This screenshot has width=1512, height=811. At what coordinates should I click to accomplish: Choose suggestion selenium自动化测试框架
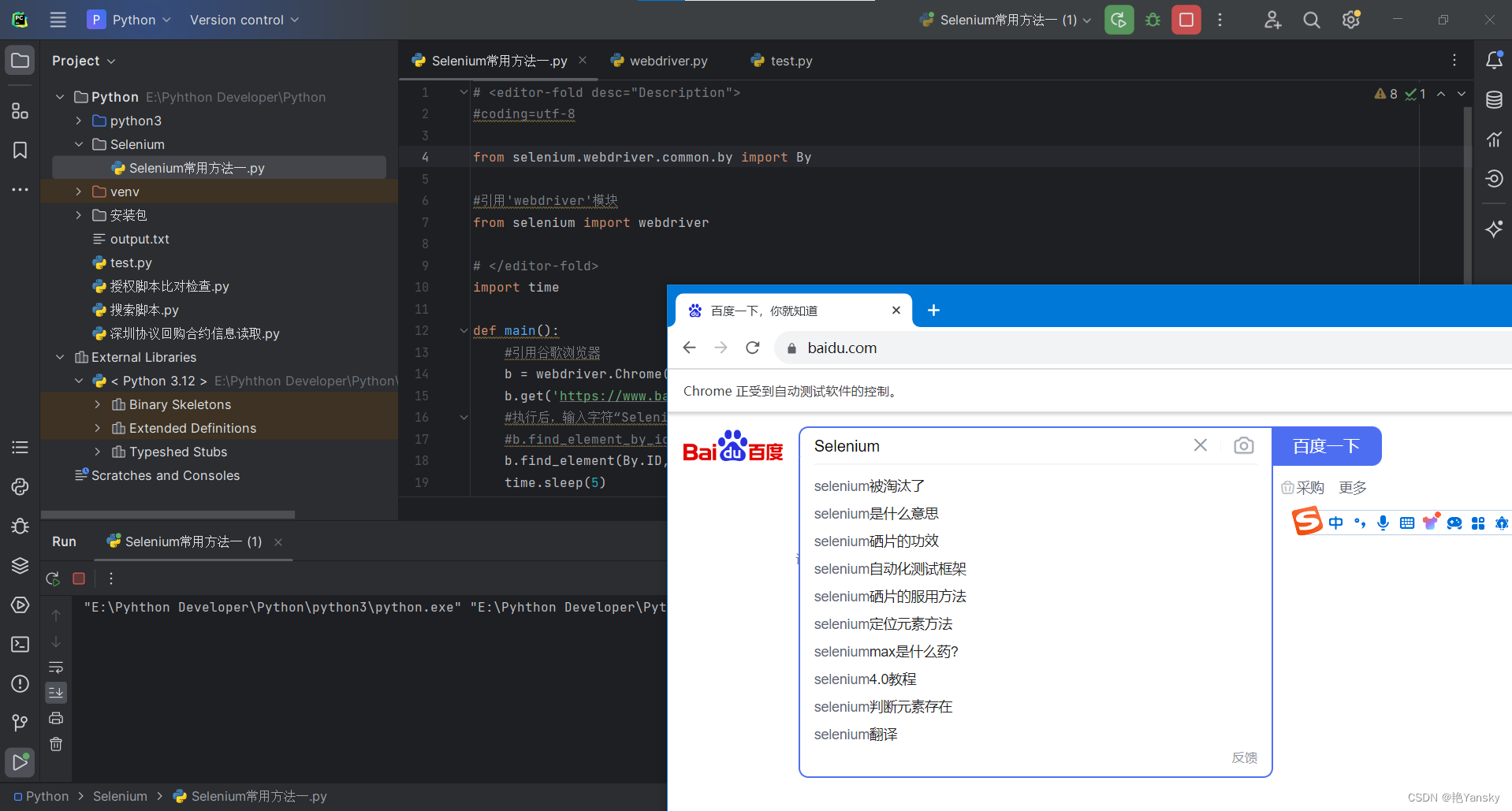tap(890, 569)
